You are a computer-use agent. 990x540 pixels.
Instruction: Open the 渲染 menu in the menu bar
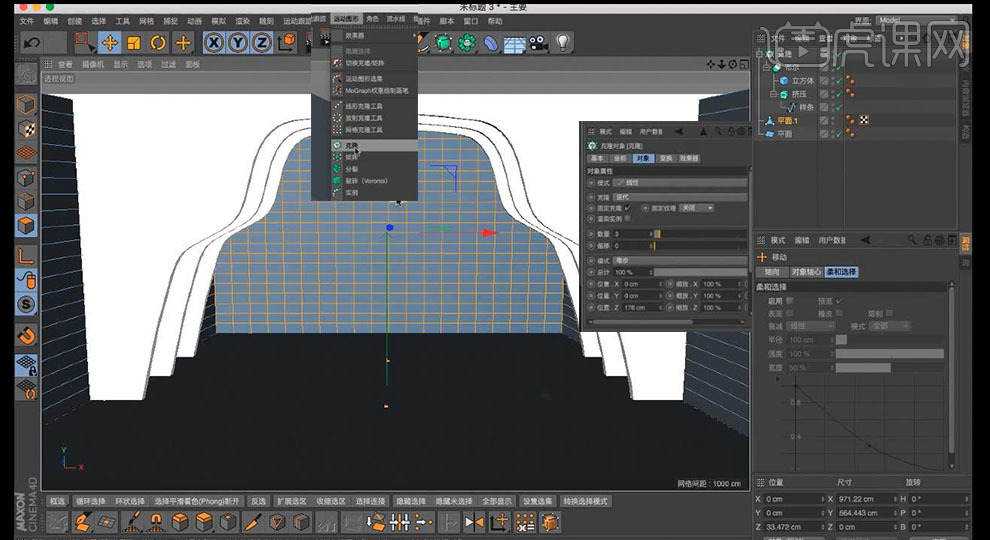[242, 21]
